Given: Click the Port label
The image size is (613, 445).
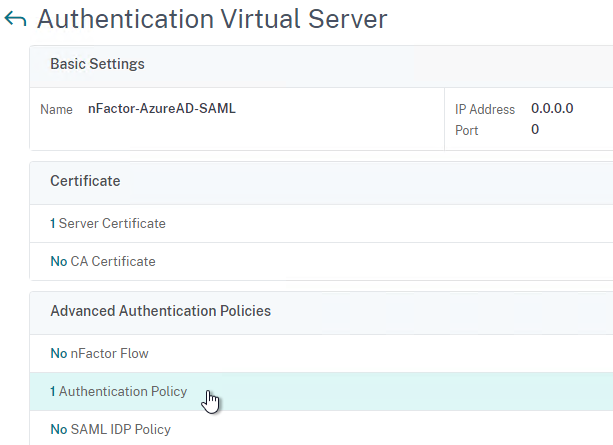Looking at the screenshot, I should tap(466, 130).
